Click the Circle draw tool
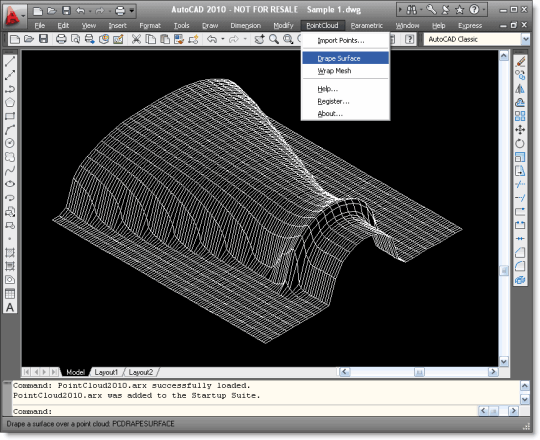Screen dimensions: 540x440 point(10,143)
